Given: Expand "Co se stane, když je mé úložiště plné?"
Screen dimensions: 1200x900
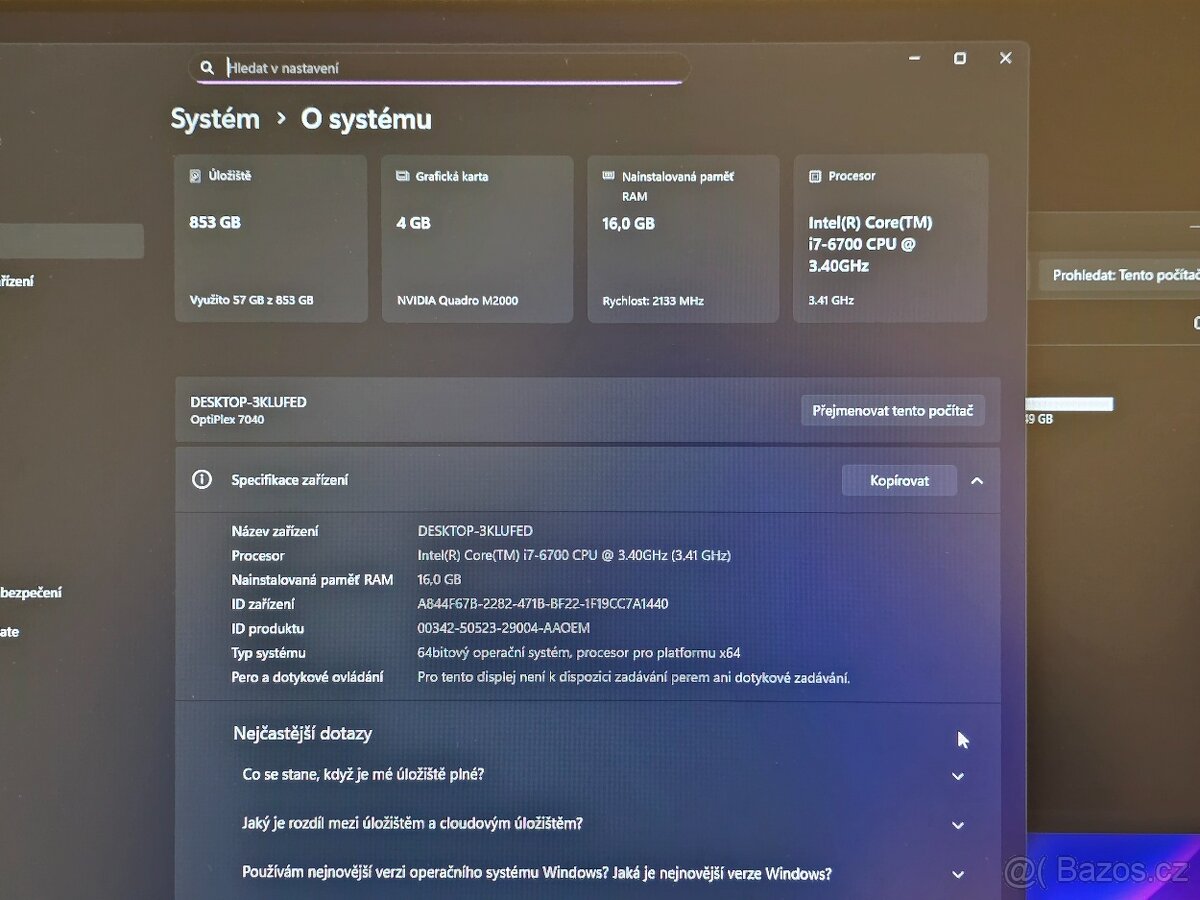Looking at the screenshot, I should coord(957,776).
